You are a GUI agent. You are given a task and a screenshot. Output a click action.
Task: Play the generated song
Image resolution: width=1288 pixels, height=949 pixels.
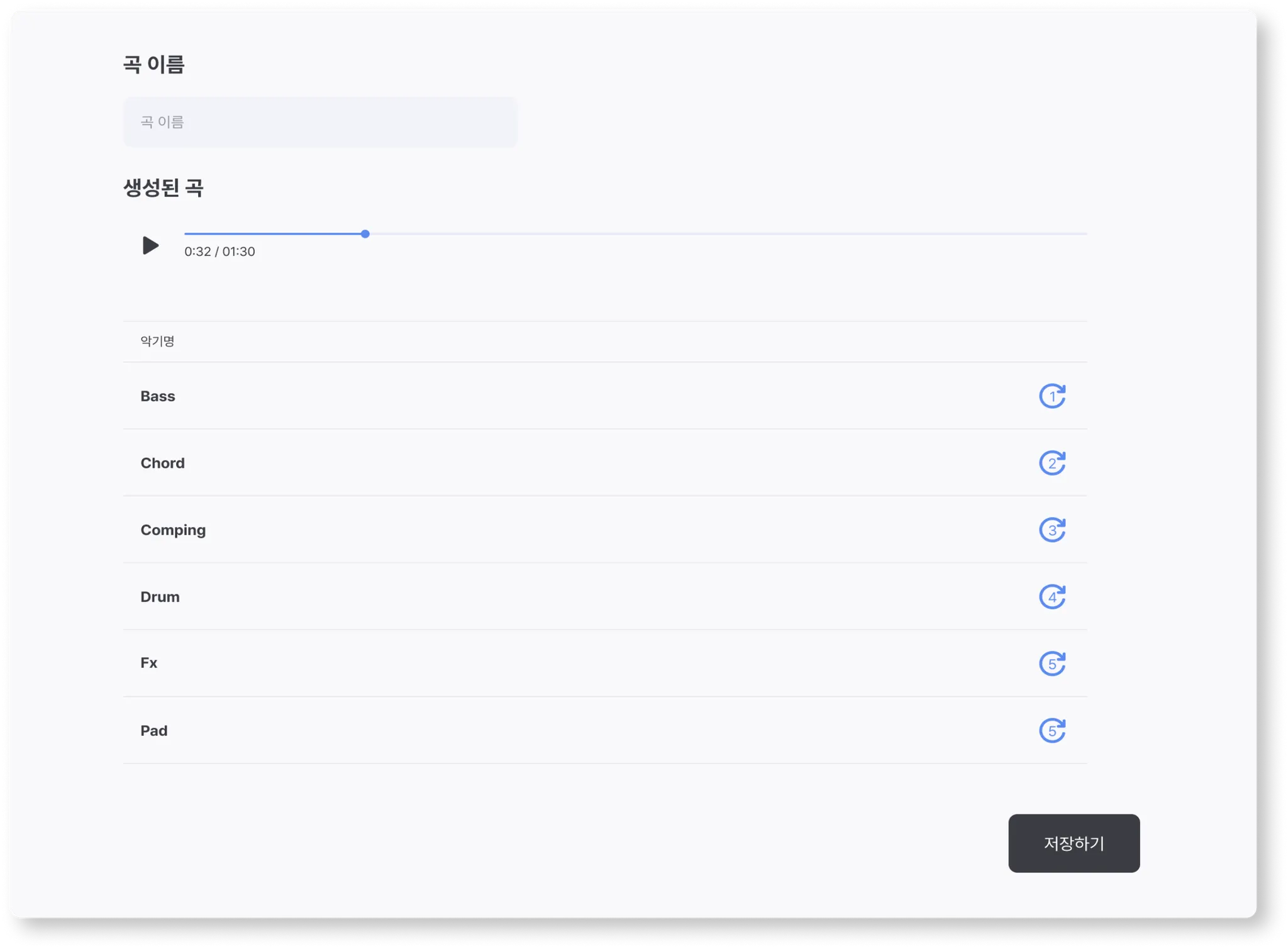(x=150, y=245)
